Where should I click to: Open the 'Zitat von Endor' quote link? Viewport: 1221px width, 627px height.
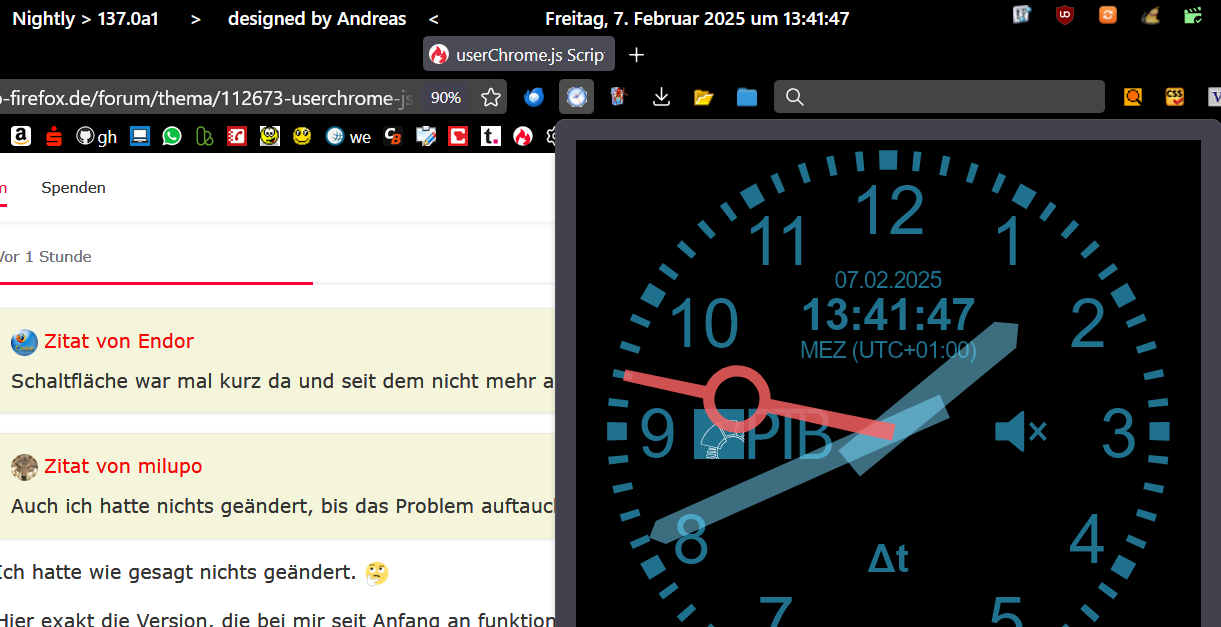coord(119,341)
